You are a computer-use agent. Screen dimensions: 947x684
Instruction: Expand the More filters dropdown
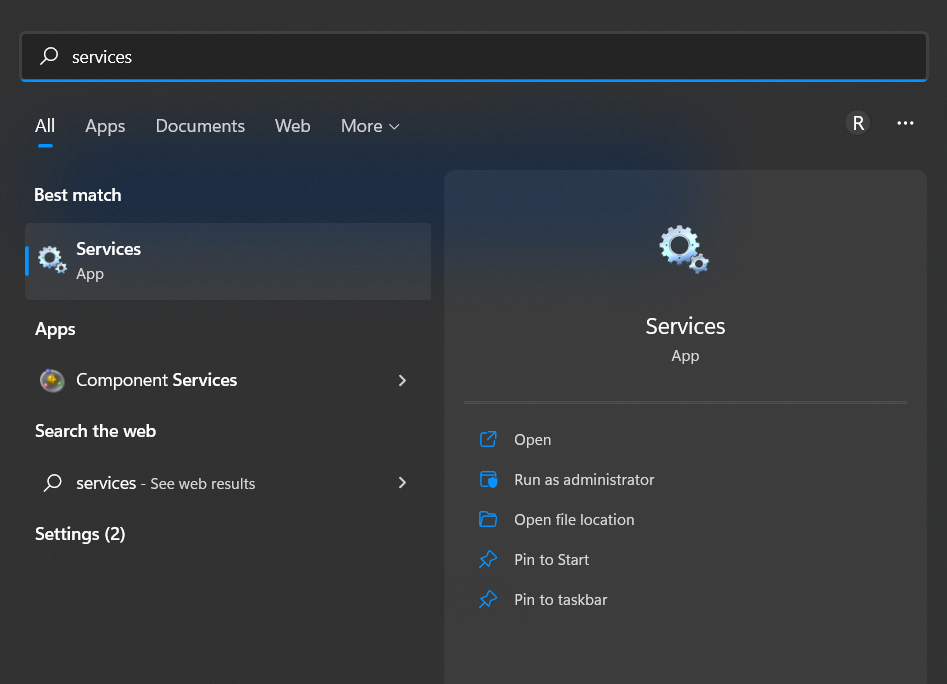[370, 126]
